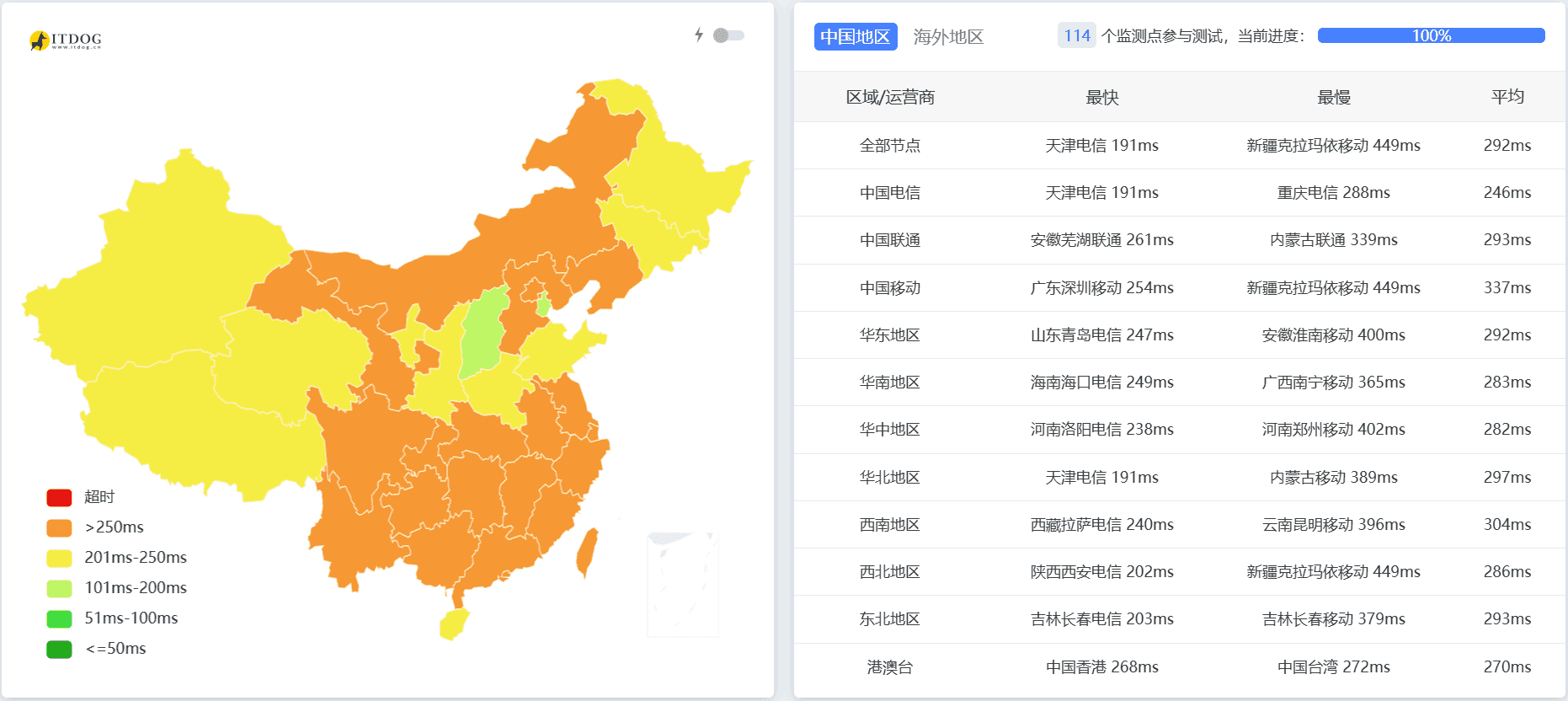Click 广东深圳移动 254ms cell
1568x701 pixels.
pyautogui.click(x=1101, y=287)
